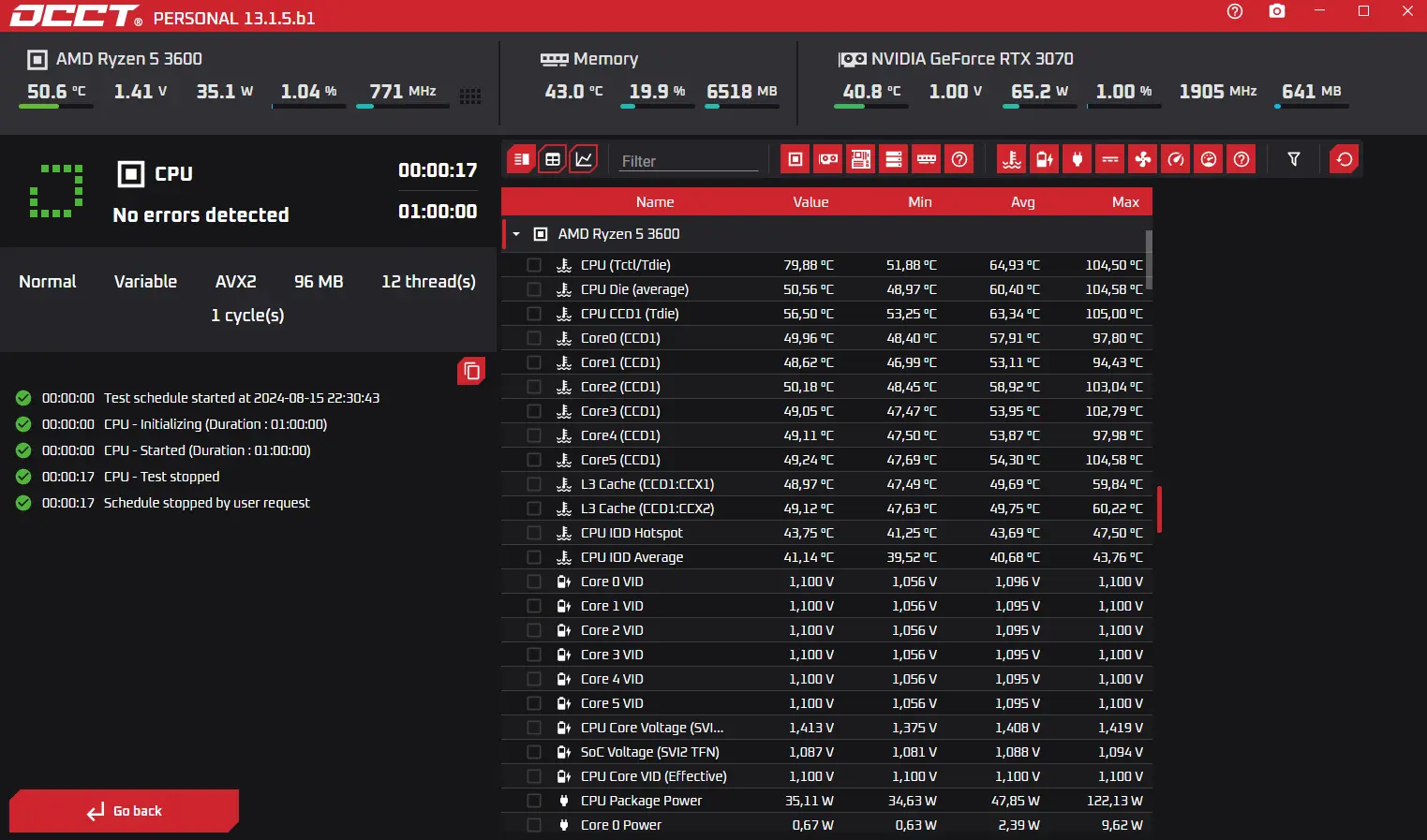This screenshot has width=1427, height=840.
Task: Select the Core 0 Power sensor name
Action: click(621, 825)
